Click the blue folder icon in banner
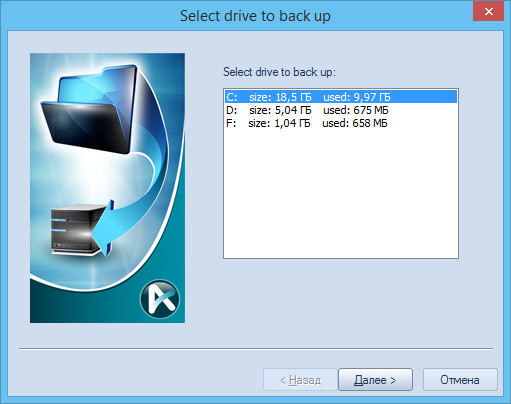This screenshot has width=511, height=404. 90,108
